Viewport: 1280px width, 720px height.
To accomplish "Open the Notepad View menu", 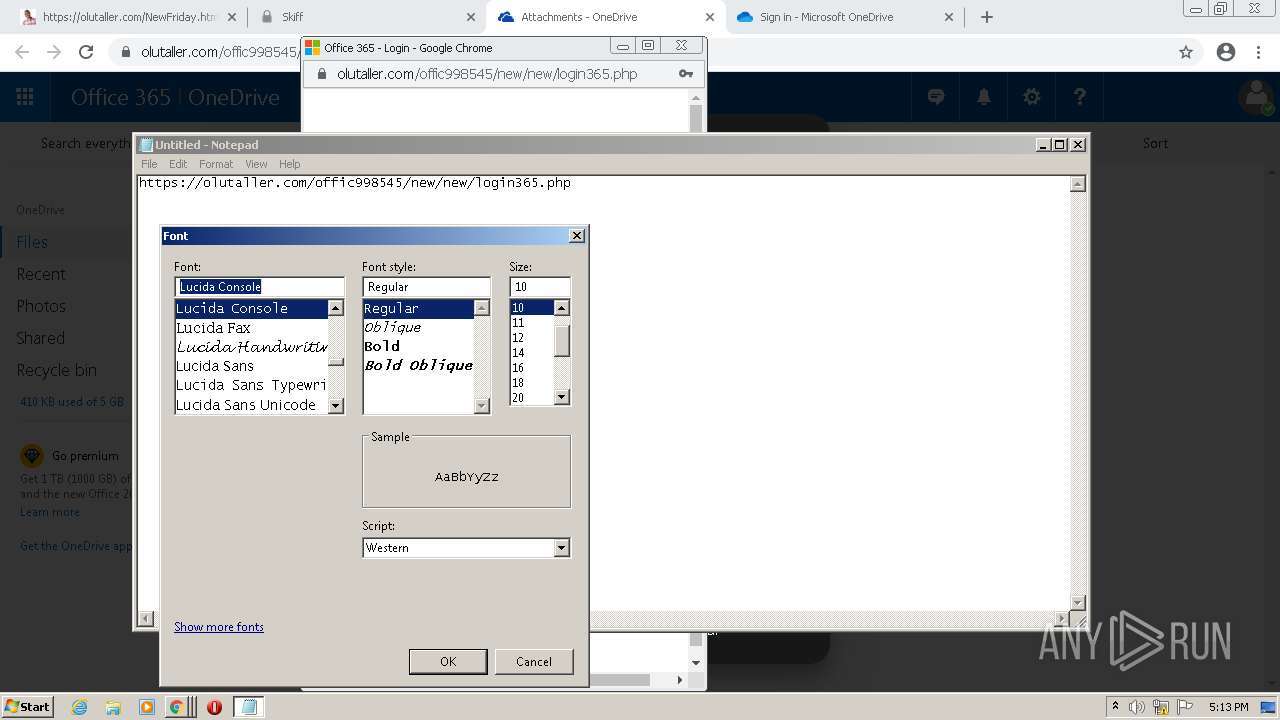I will (256, 164).
